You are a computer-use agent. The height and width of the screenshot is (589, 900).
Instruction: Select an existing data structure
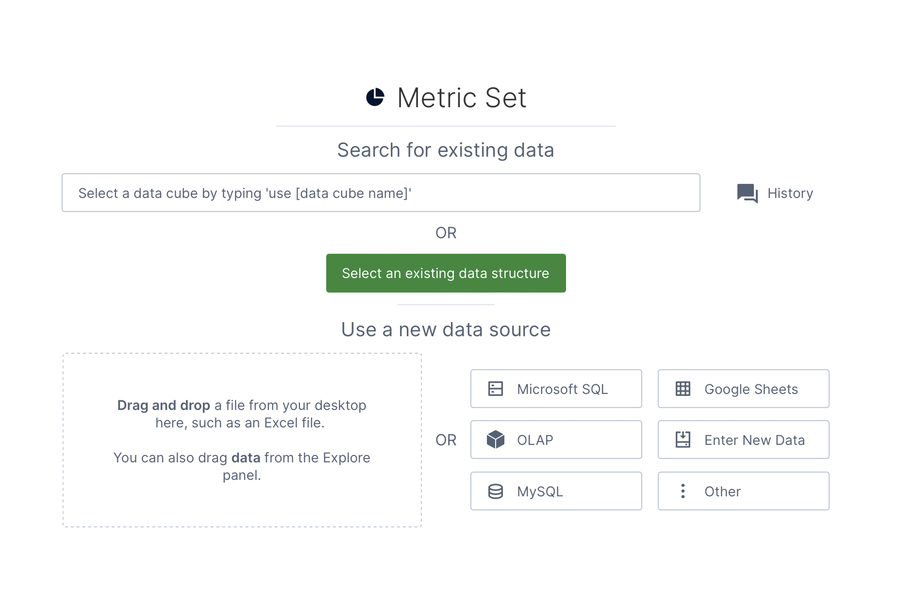point(445,272)
